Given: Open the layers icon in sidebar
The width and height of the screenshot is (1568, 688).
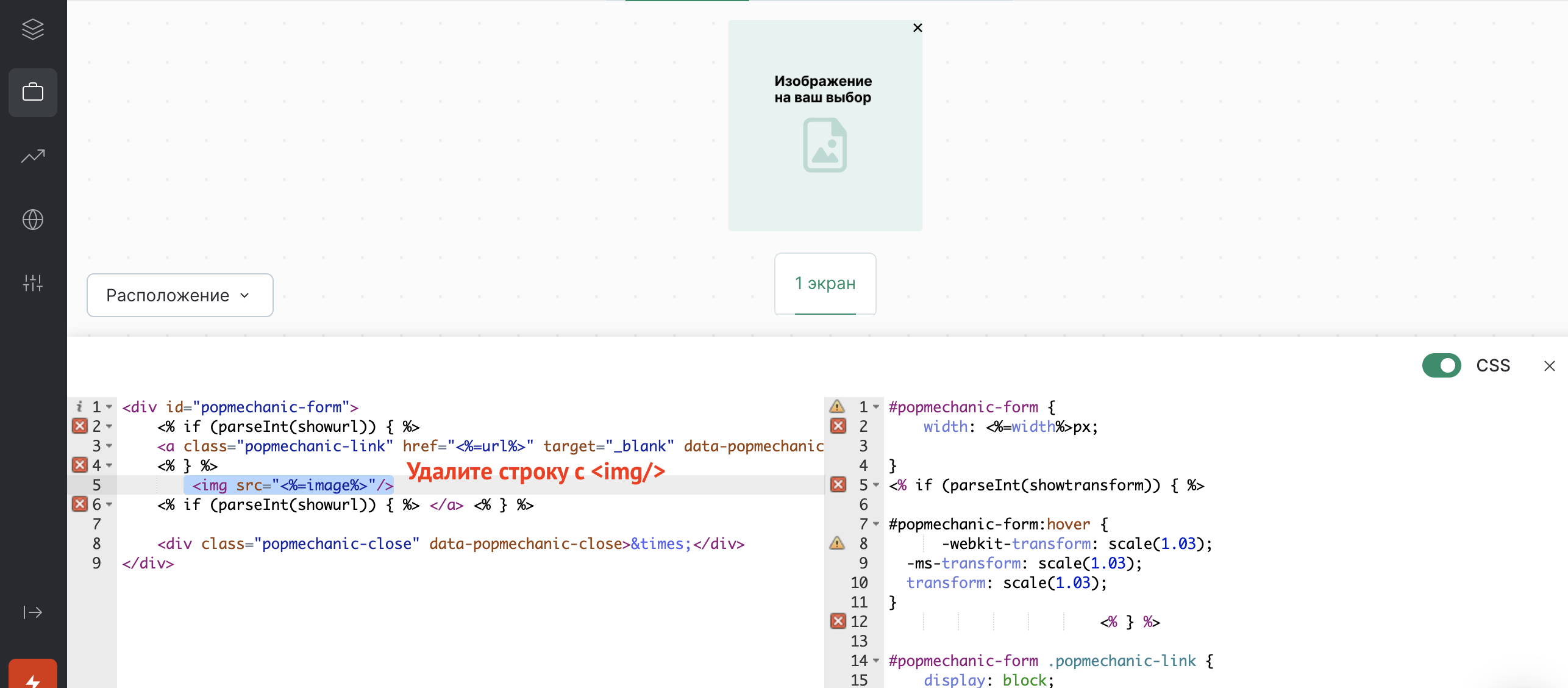Looking at the screenshot, I should [33, 29].
